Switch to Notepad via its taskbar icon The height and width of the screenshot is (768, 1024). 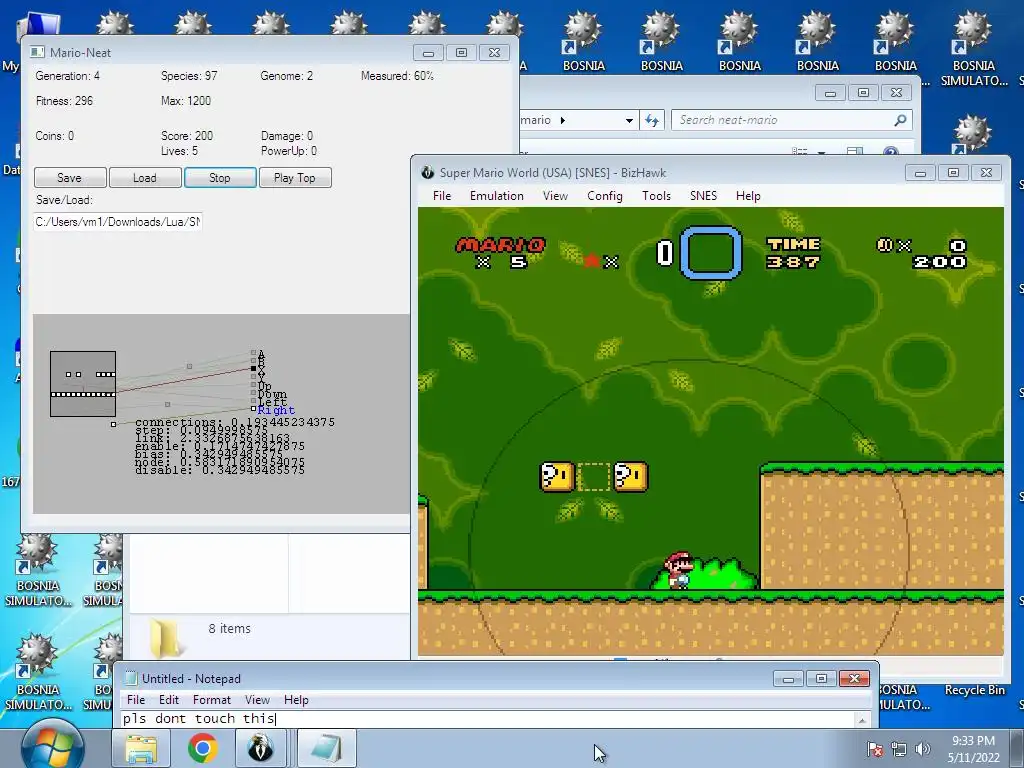click(x=327, y=748)
